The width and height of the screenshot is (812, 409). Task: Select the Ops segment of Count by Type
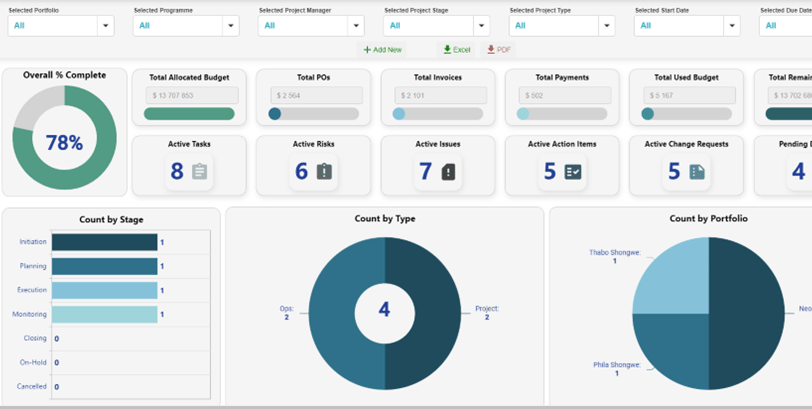[331, 314]
